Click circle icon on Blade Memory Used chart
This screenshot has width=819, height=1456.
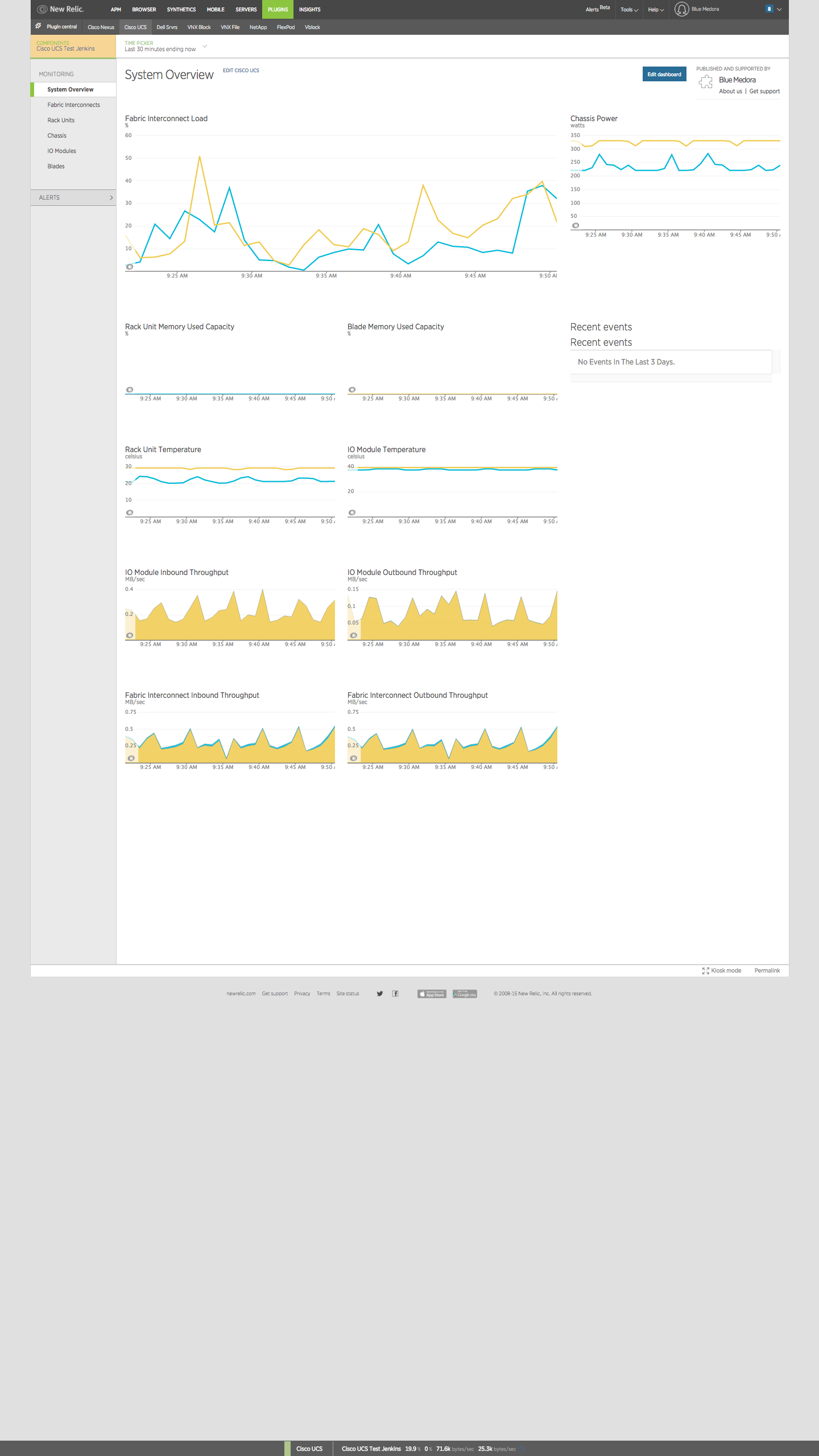point(352,390)
